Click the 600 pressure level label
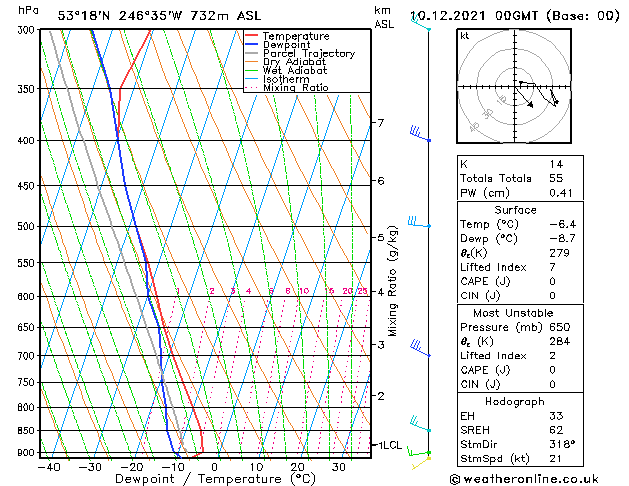This screenshot has width=629, height=486. click(28, 297)
